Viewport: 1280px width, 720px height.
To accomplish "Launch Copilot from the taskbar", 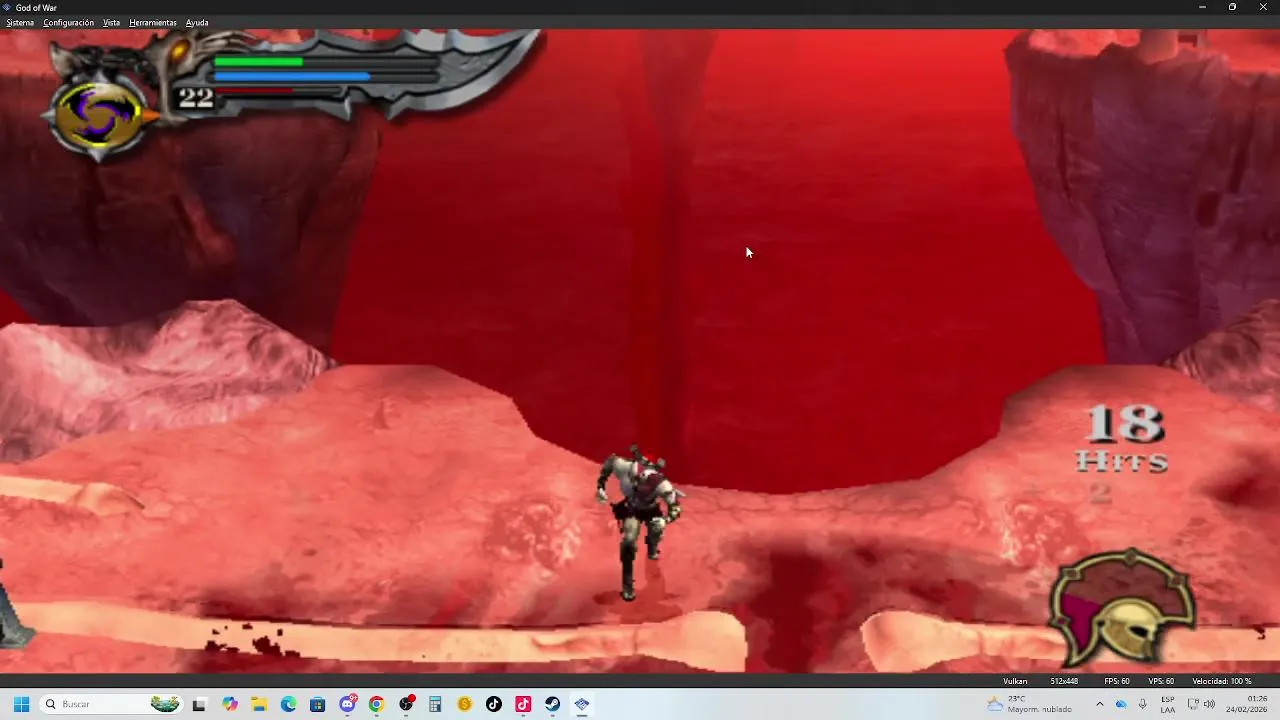I will pos(230,704).
